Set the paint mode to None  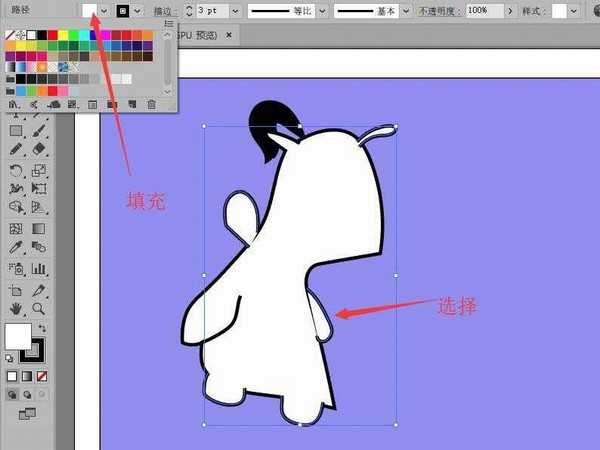coord(40,376)
